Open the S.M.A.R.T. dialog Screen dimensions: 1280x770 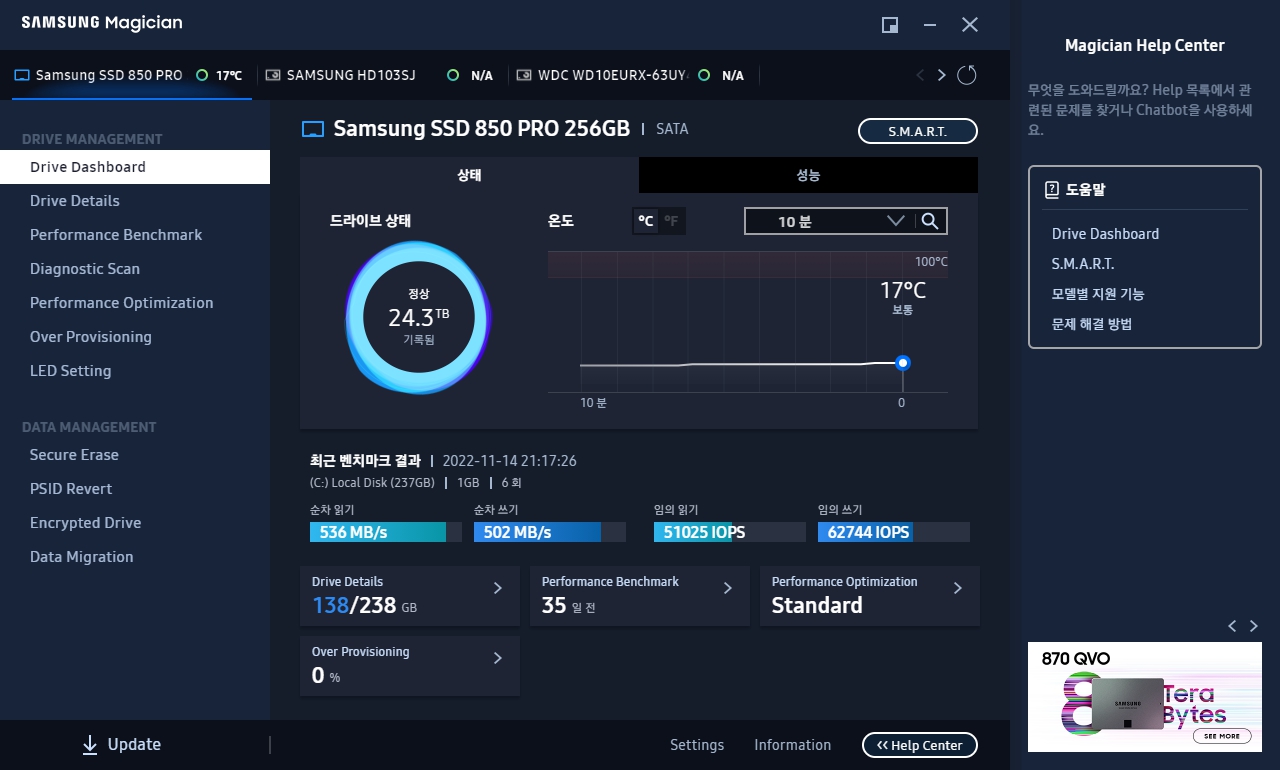917,130
